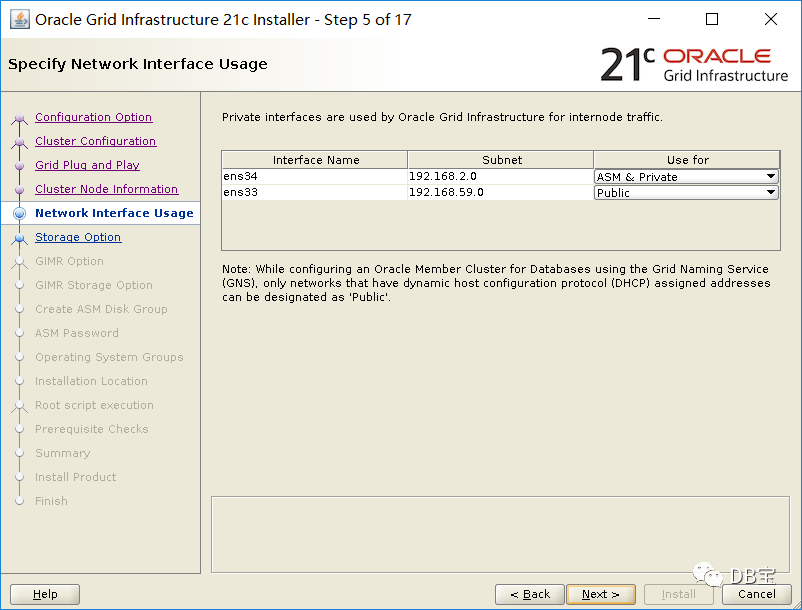802x610 pixels.
Task: Click the Installation Location disabled step
Action: click(92, 381)
